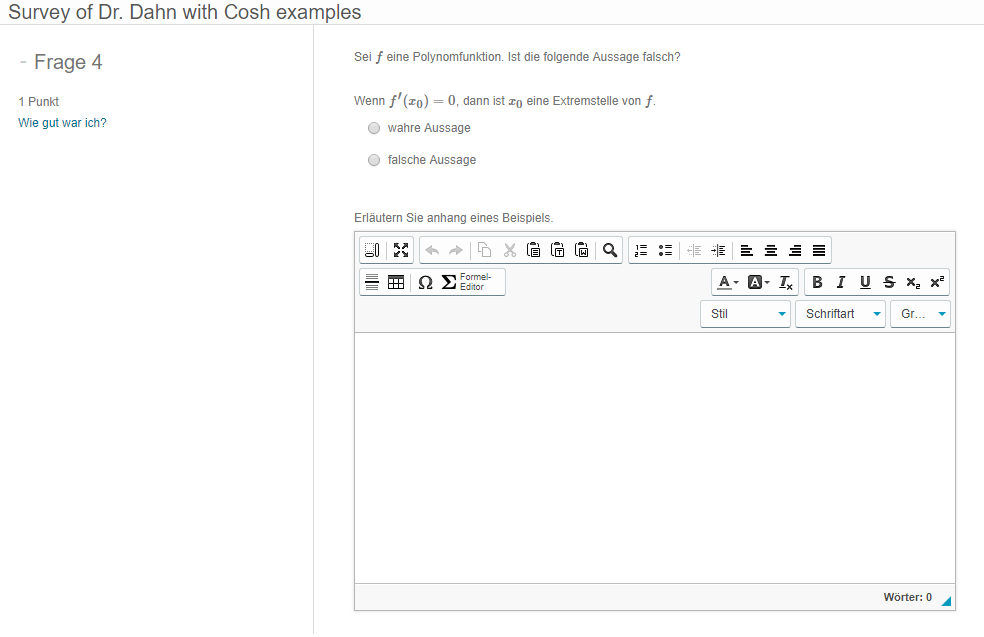Toggle bold formatting

[x=817, y=282]
